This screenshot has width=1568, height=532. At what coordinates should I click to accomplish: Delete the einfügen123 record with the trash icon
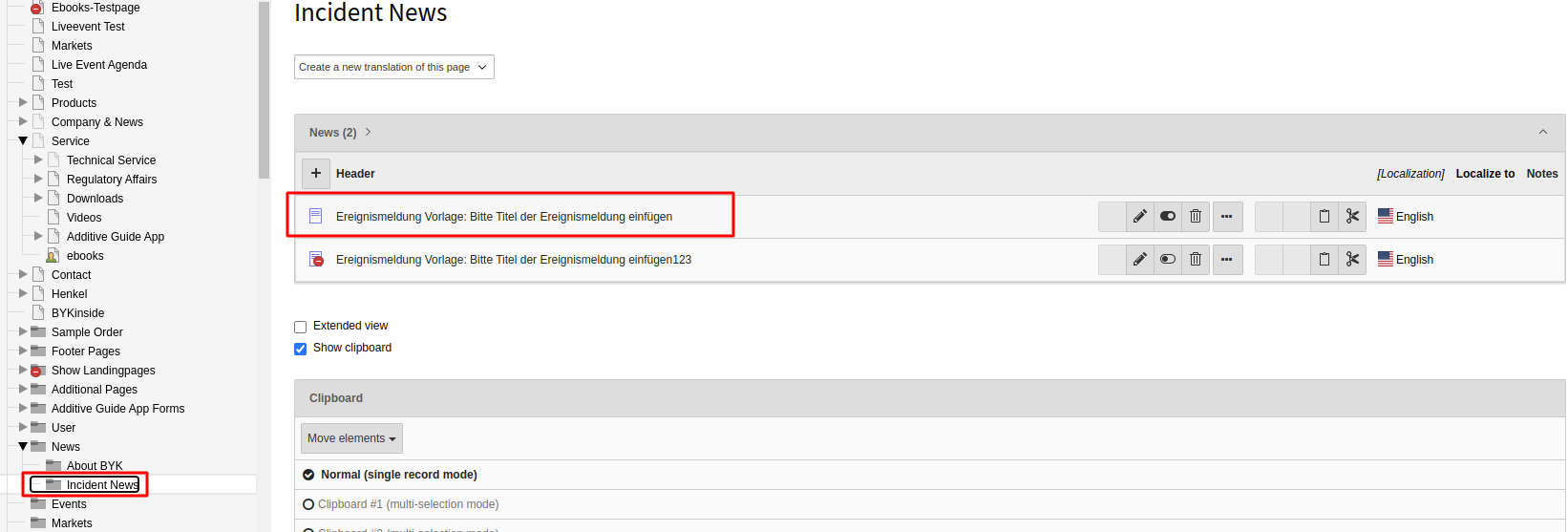coord(1196,260)
